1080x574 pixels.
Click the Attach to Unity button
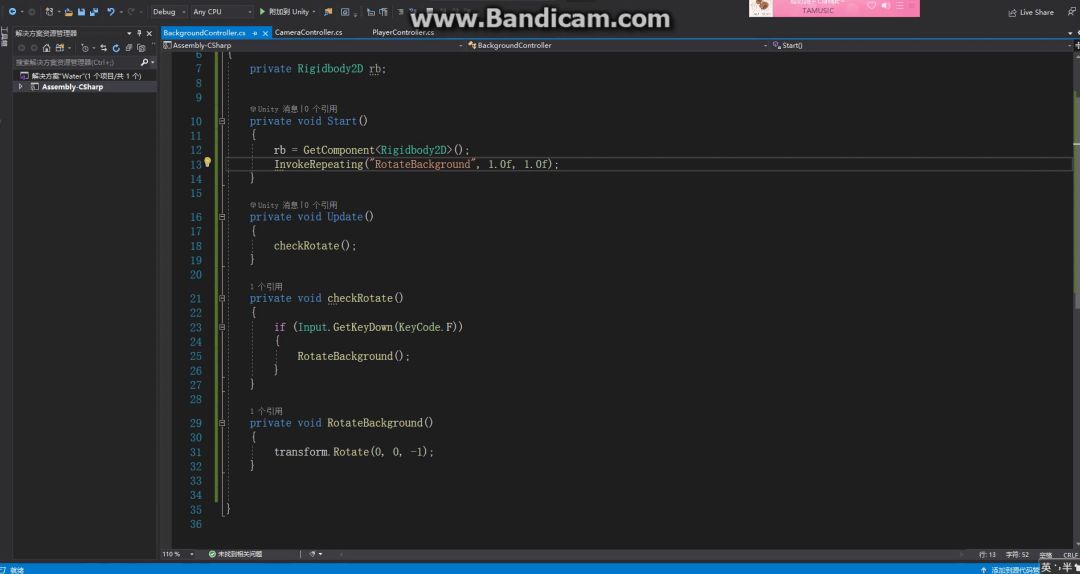[x=285, y=12]
